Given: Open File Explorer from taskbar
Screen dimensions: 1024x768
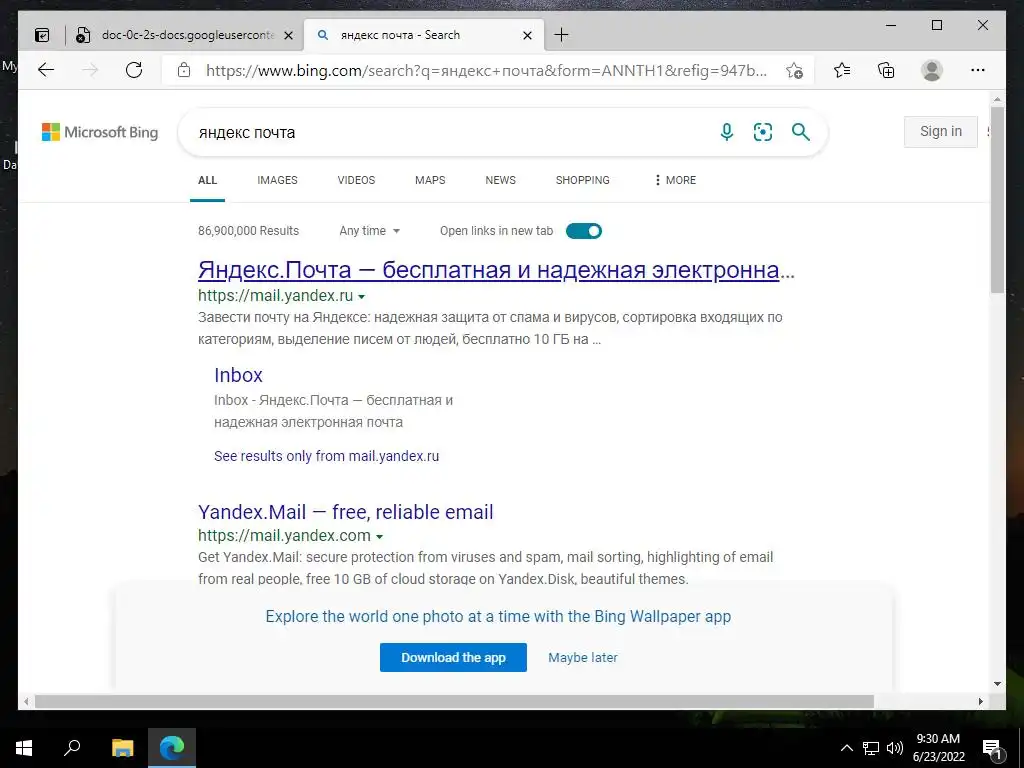Looking at the screenshot, I should point(122,748).
